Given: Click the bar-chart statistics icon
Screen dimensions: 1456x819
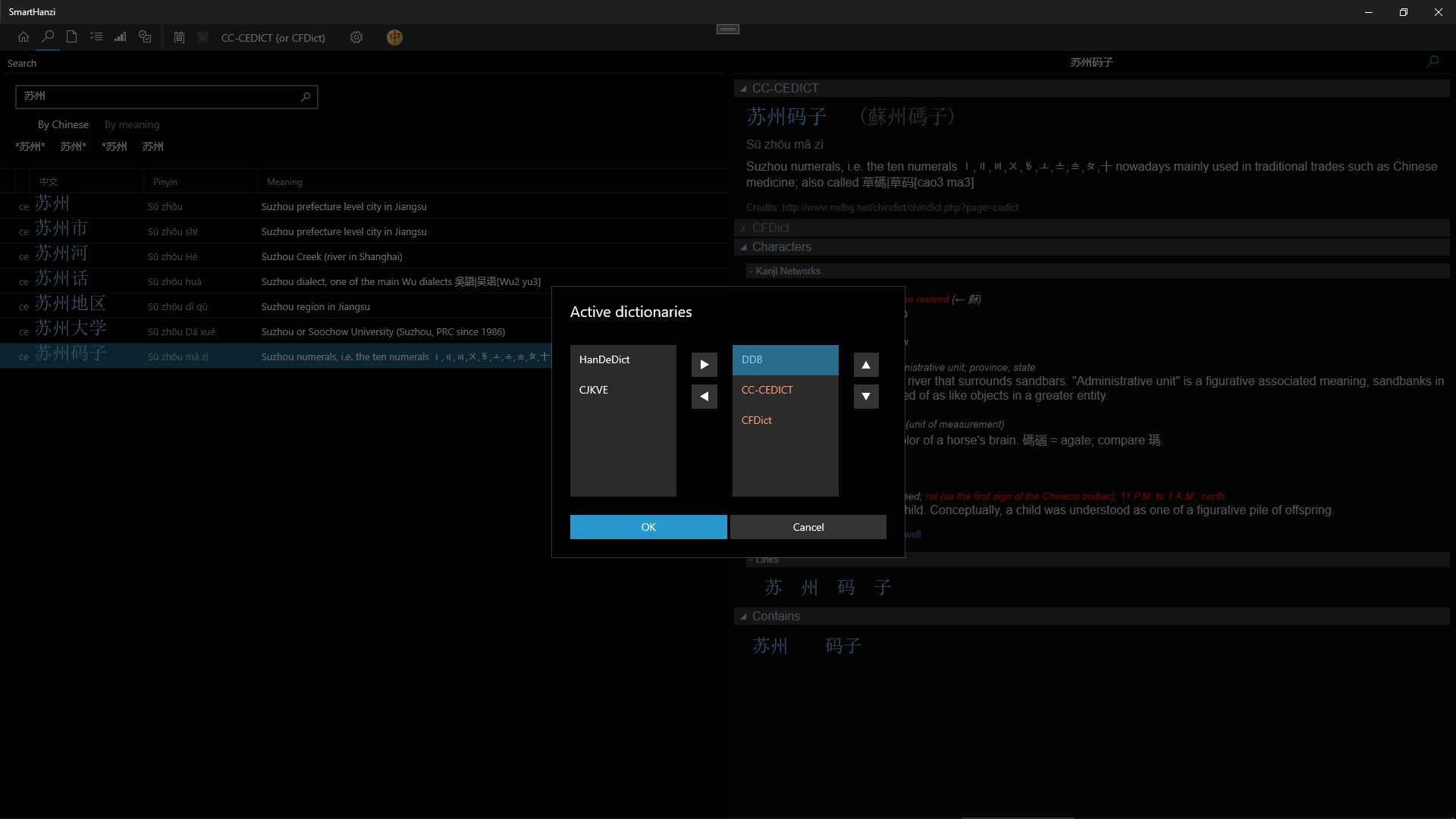Looking at the screenshot, I should tap(120, 37).
